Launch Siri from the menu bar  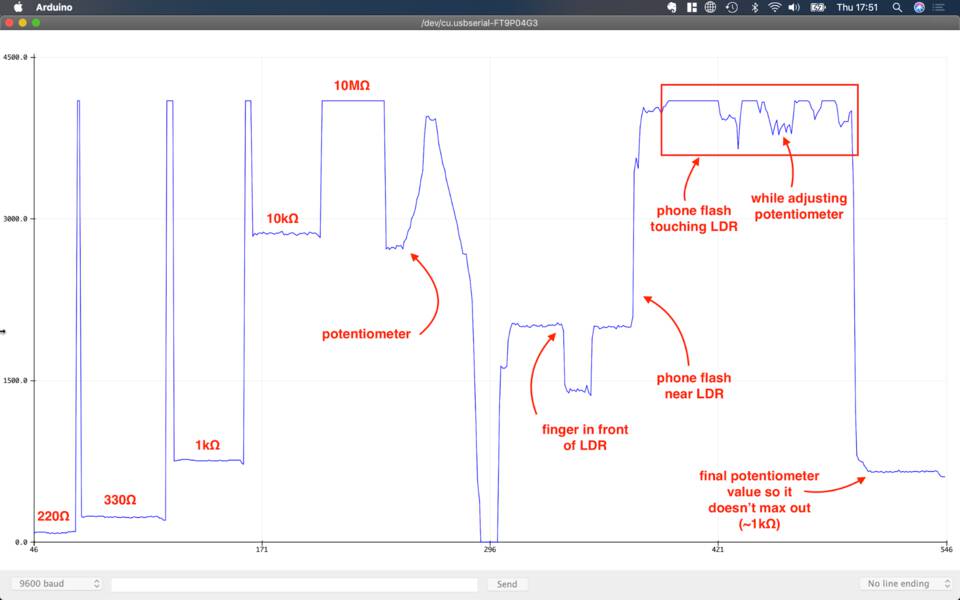(919, 7)
